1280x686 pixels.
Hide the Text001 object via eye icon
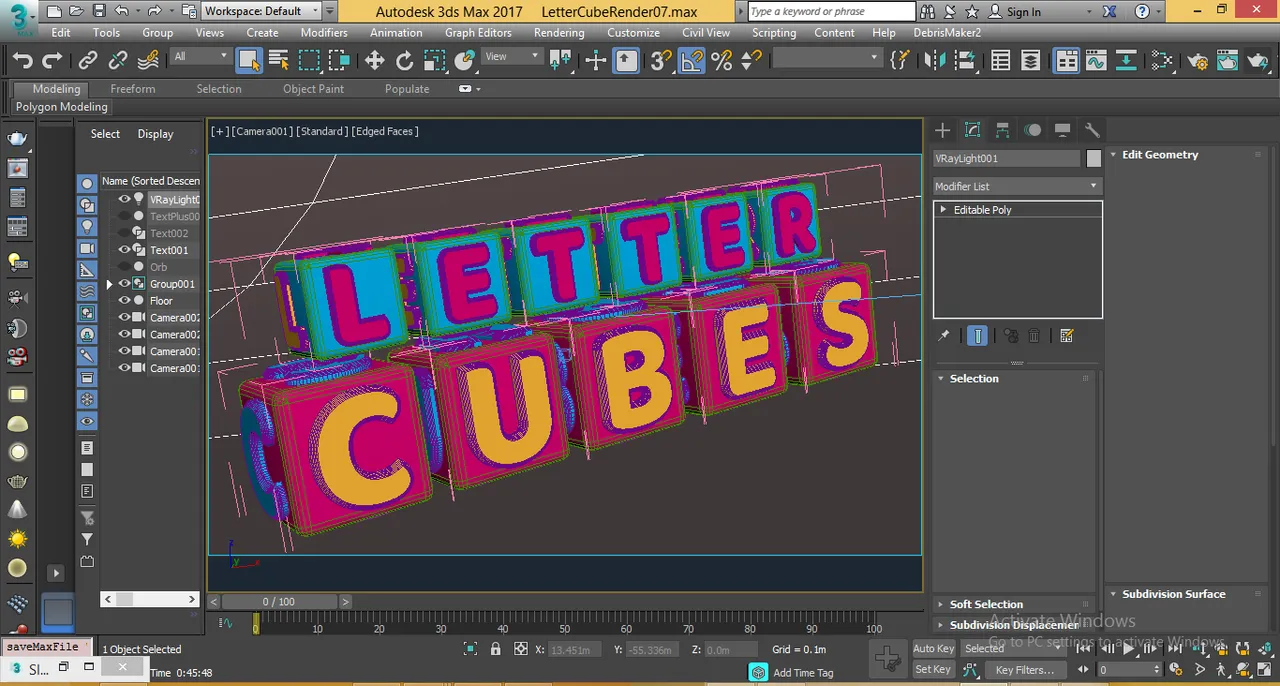click(125, 250)
